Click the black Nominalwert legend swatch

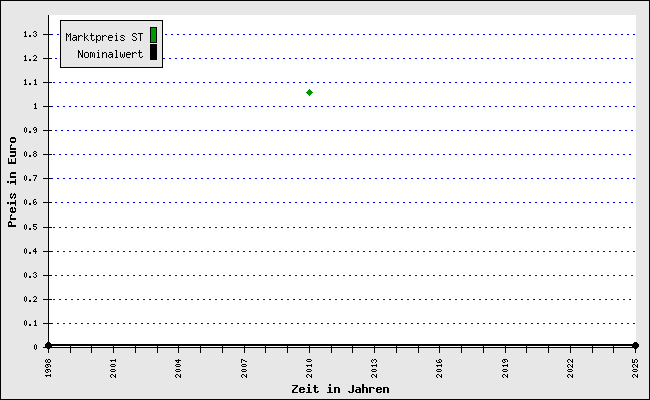(153, 52)
